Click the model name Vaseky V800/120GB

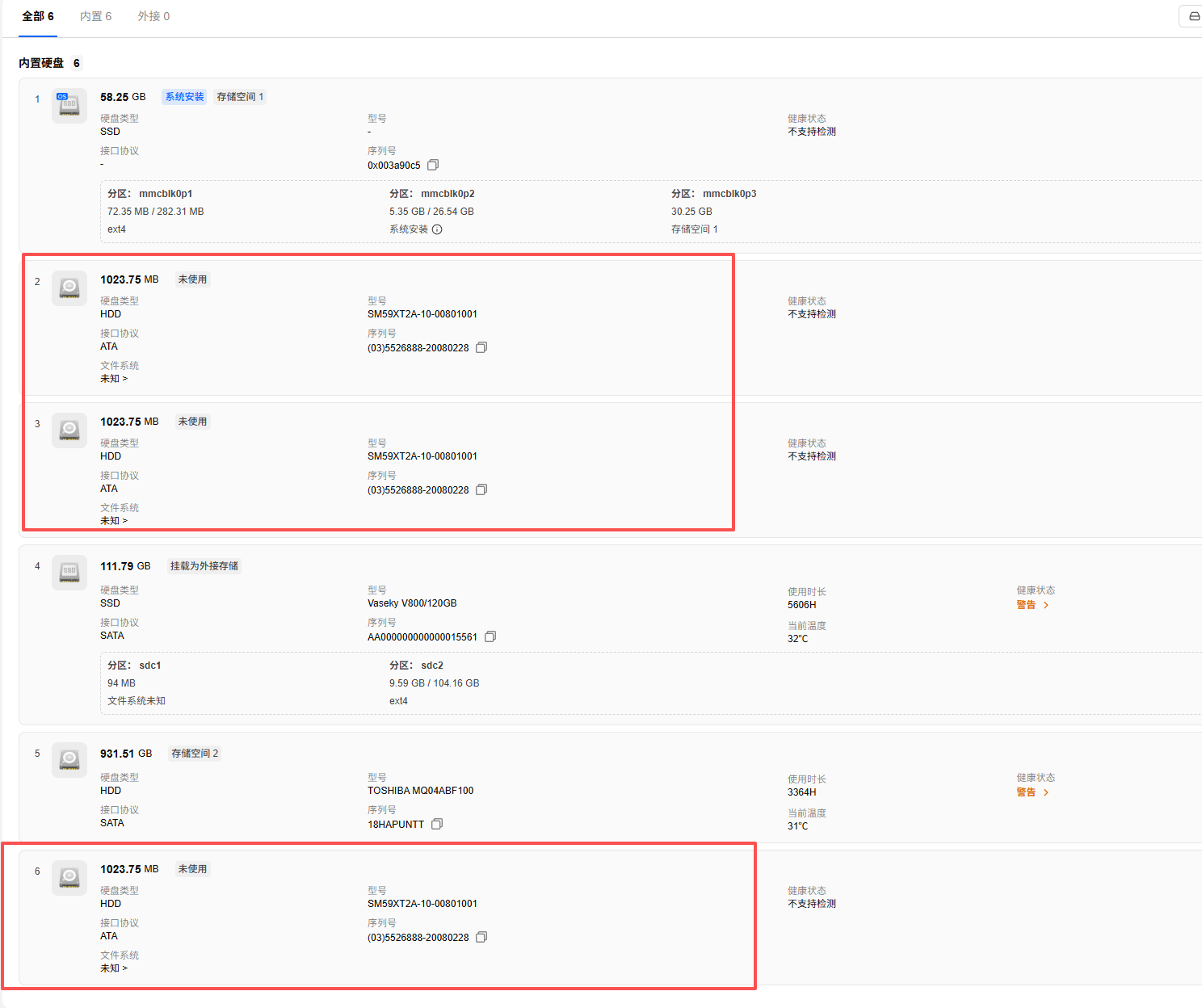[412, 603]
